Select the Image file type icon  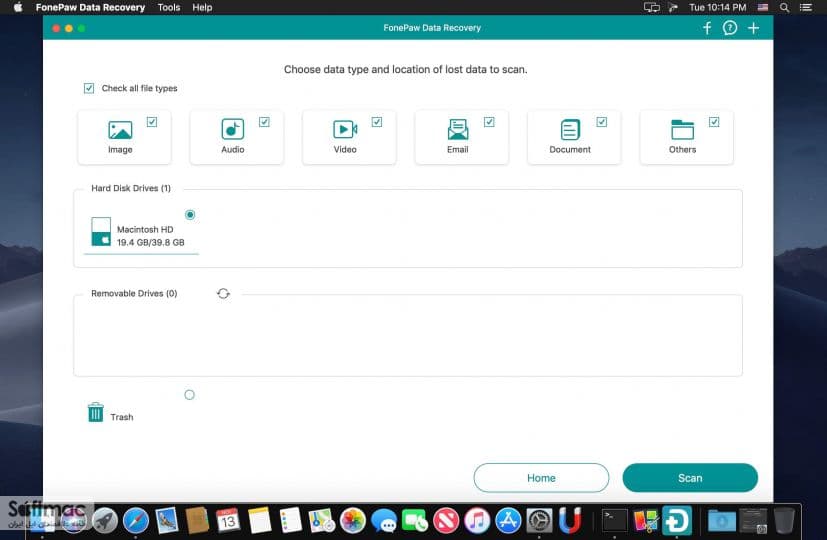tap(120, 130)
